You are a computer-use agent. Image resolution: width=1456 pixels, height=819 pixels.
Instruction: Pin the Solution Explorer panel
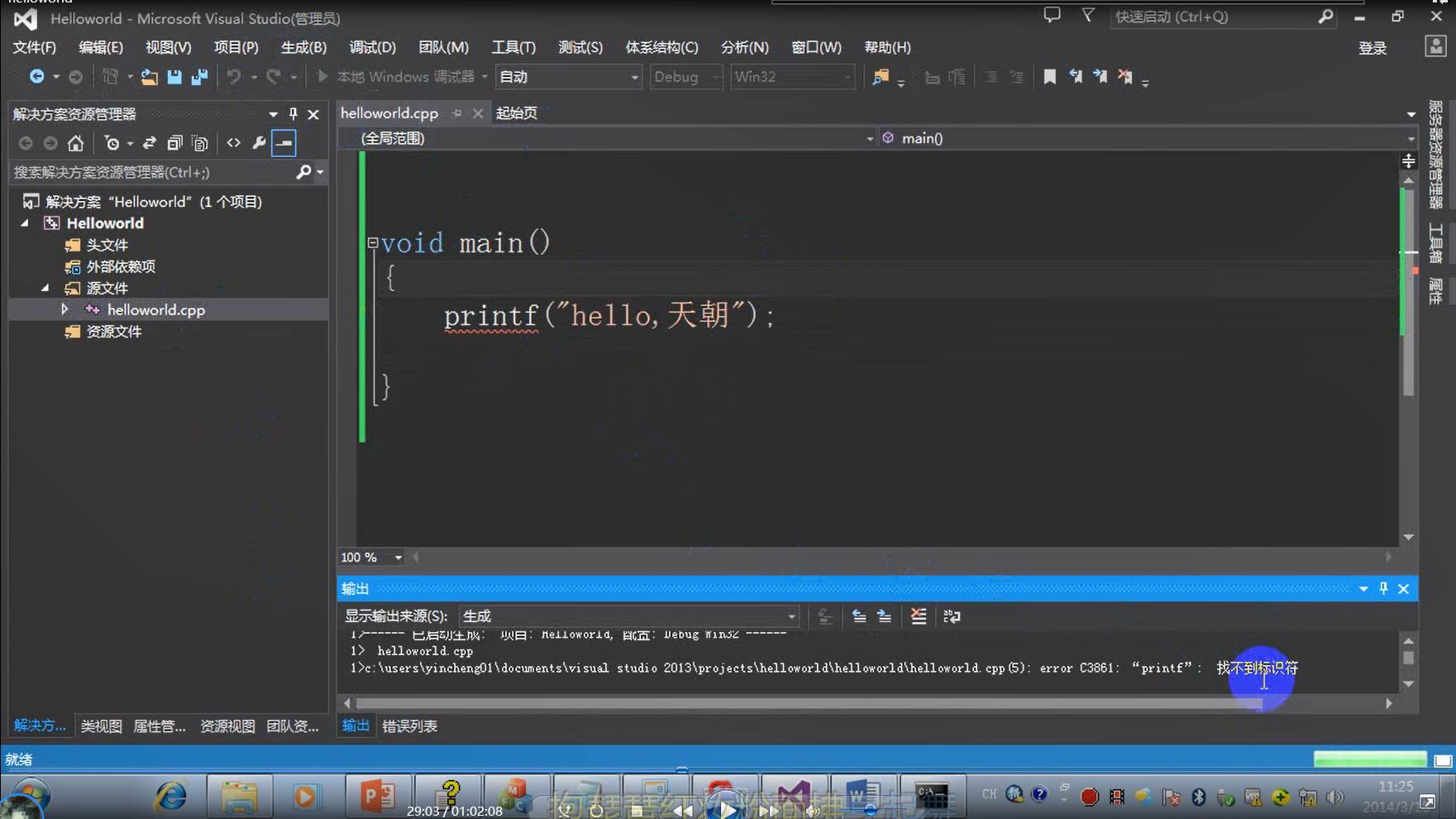coord(293,114)
